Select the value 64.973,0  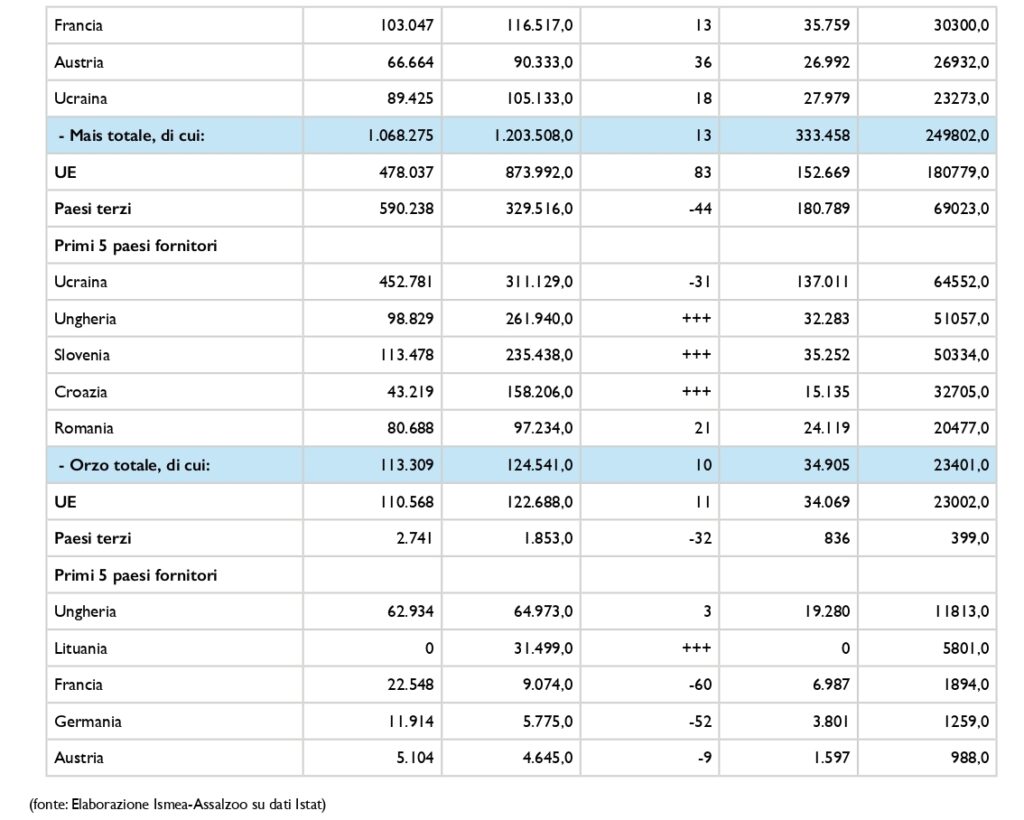tap(543, 612)
